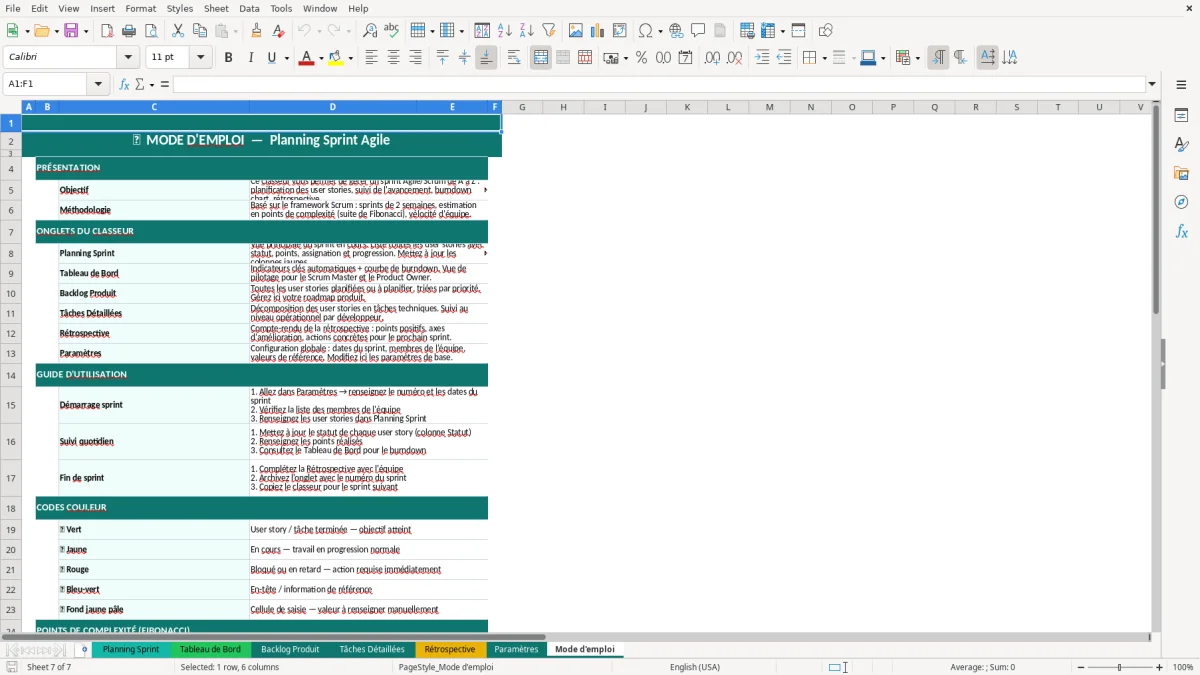The height and width of the screenshot is (675, 1200).
Task: Switch to the Planning Sprint tab
Action: pos(131,649)
